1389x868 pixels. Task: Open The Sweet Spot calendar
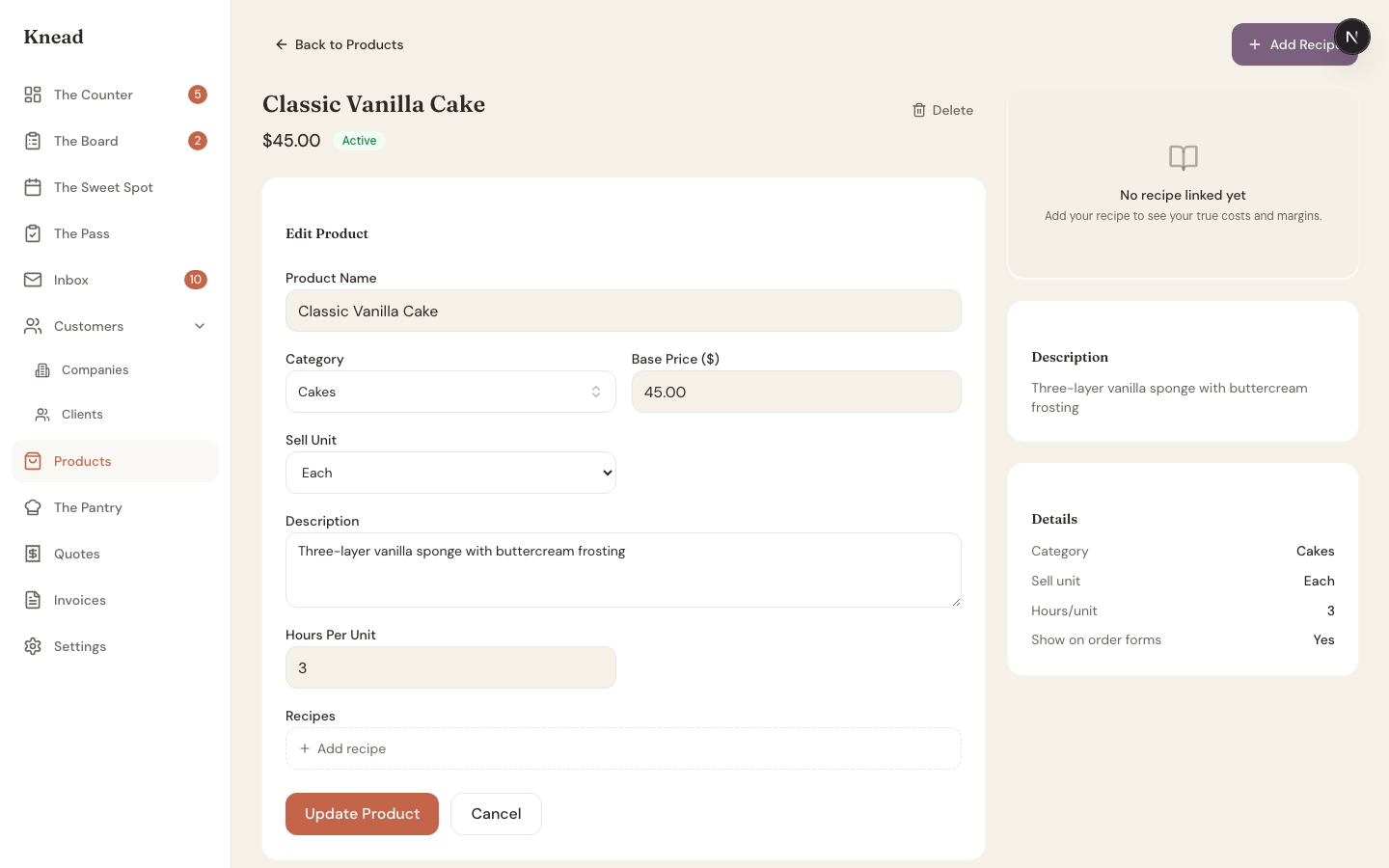pyautogui.click(x=33, y=187)
